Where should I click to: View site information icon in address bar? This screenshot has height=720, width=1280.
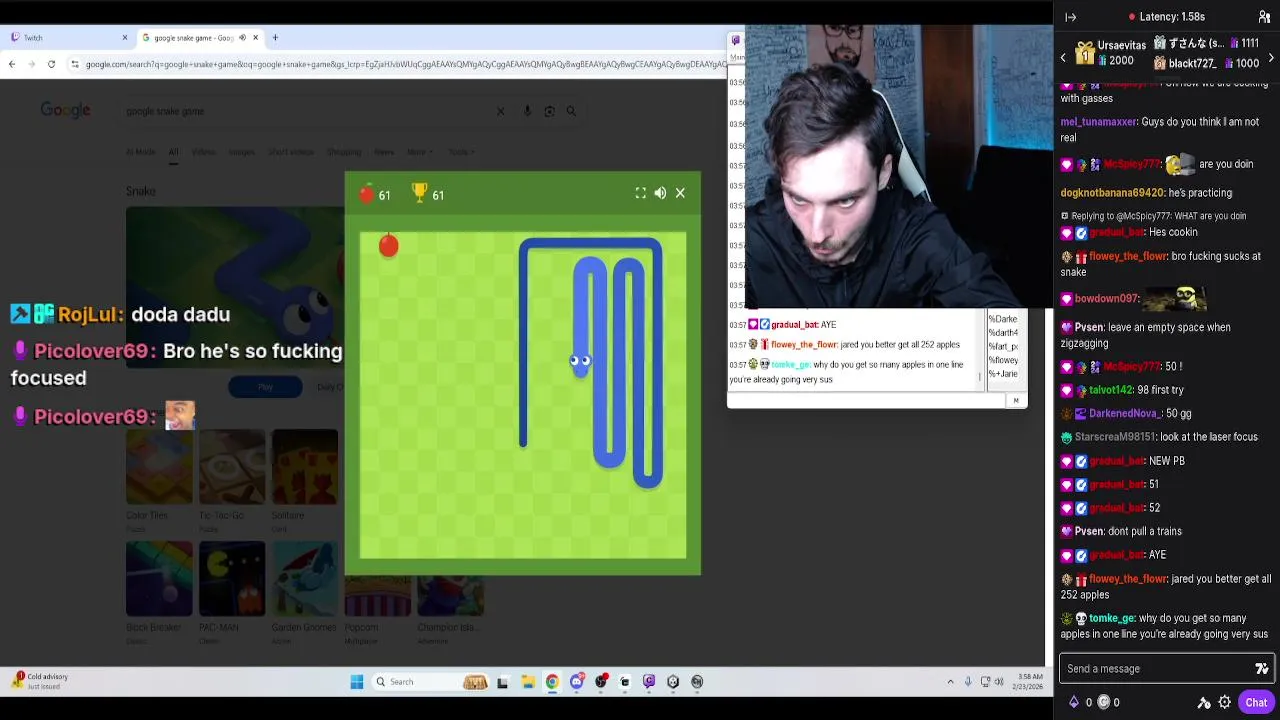coord(75,64)
